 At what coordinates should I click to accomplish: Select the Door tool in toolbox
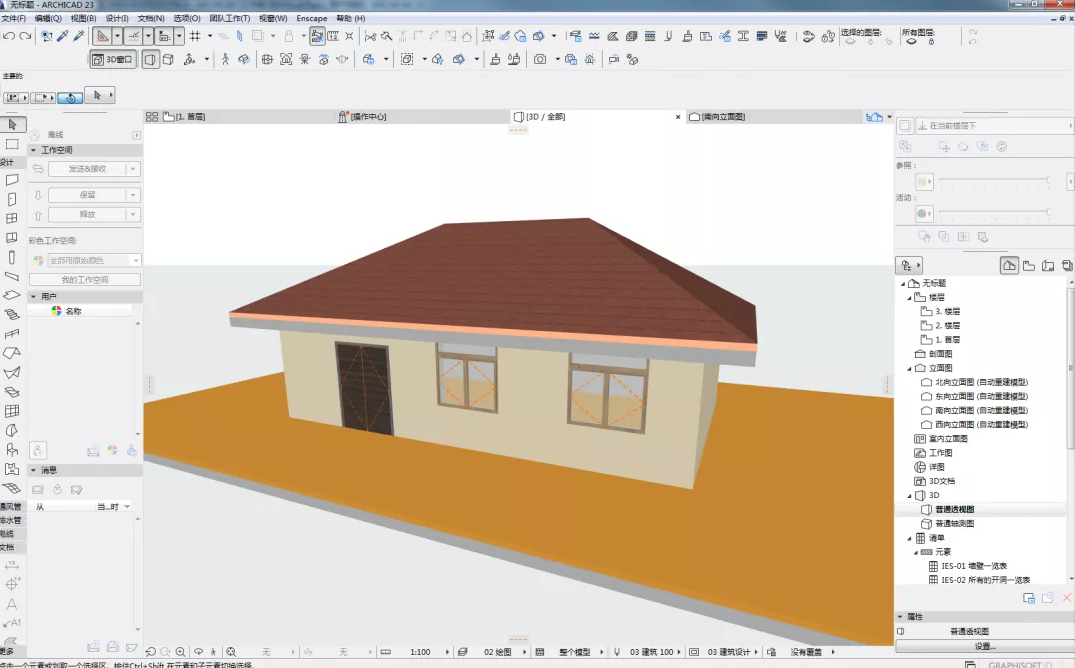click(12, 199)
